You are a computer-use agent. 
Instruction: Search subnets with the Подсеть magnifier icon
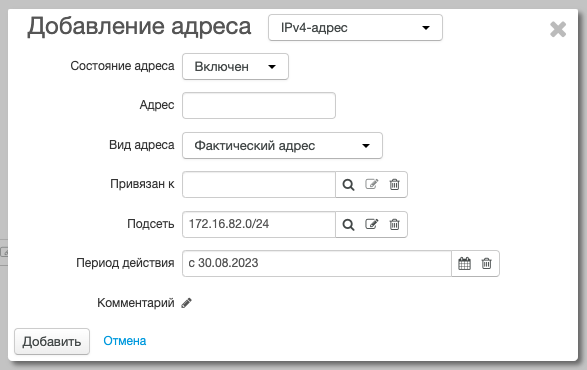pyautogui.click(x=348, y=225)
